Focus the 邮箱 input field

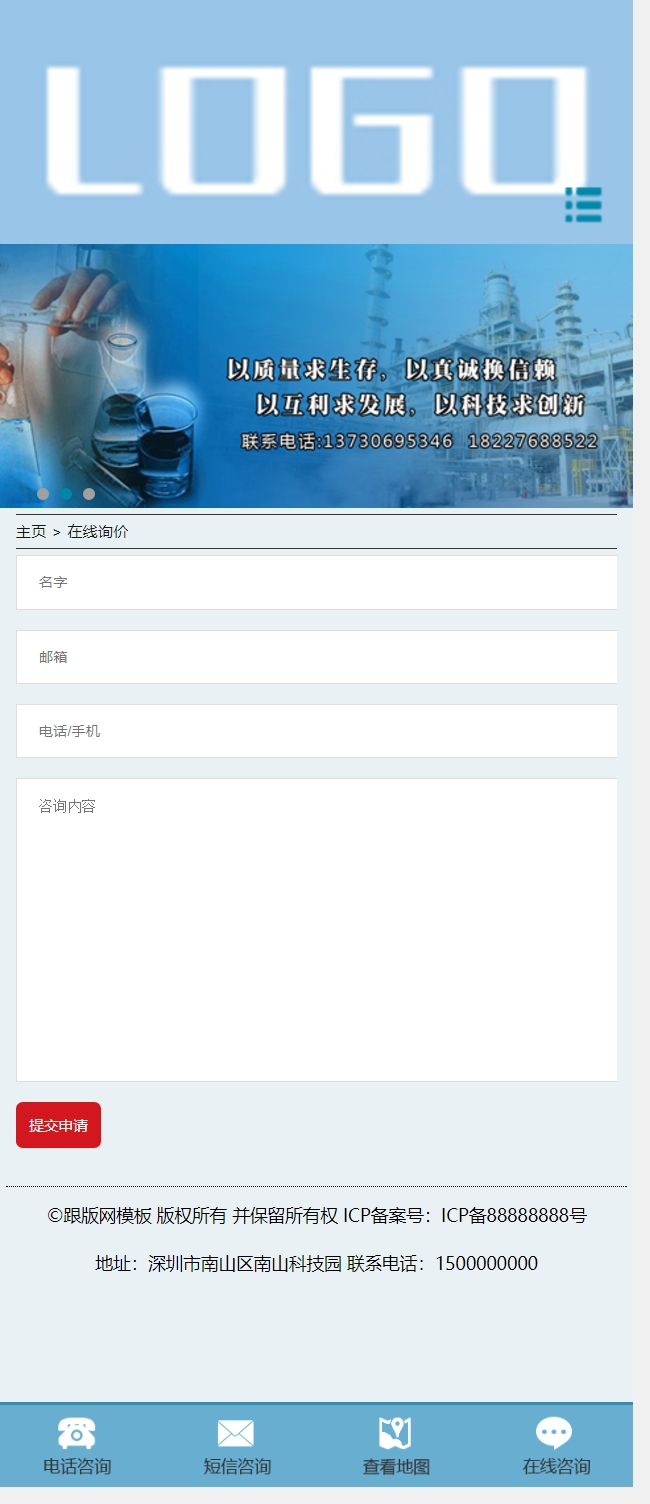click(x=316, y=657)
